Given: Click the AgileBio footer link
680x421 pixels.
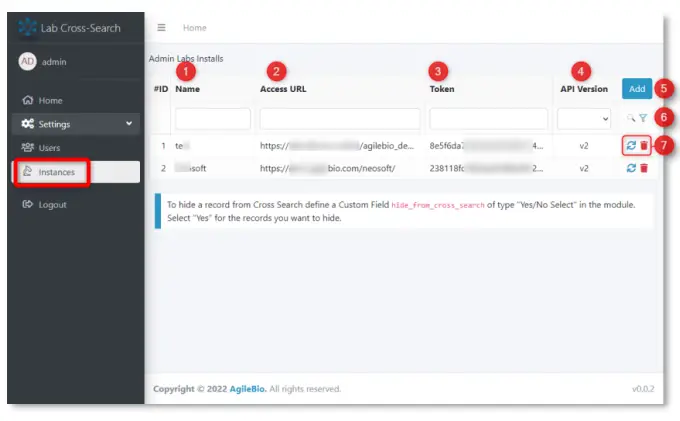Looking at the screenshot, I should 248,389.
